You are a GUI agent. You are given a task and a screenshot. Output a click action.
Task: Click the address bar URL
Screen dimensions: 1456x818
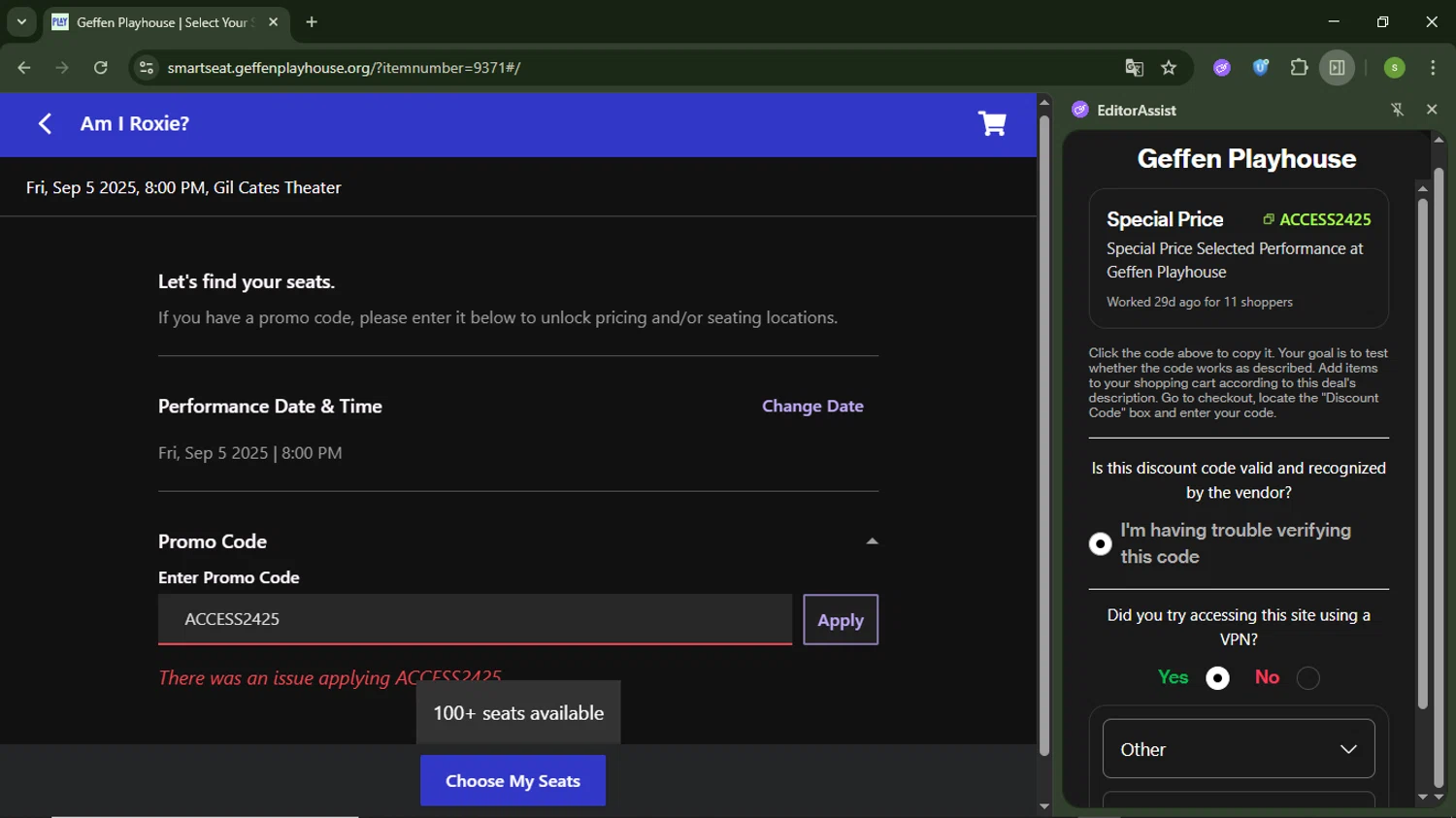tap(344, 68)
